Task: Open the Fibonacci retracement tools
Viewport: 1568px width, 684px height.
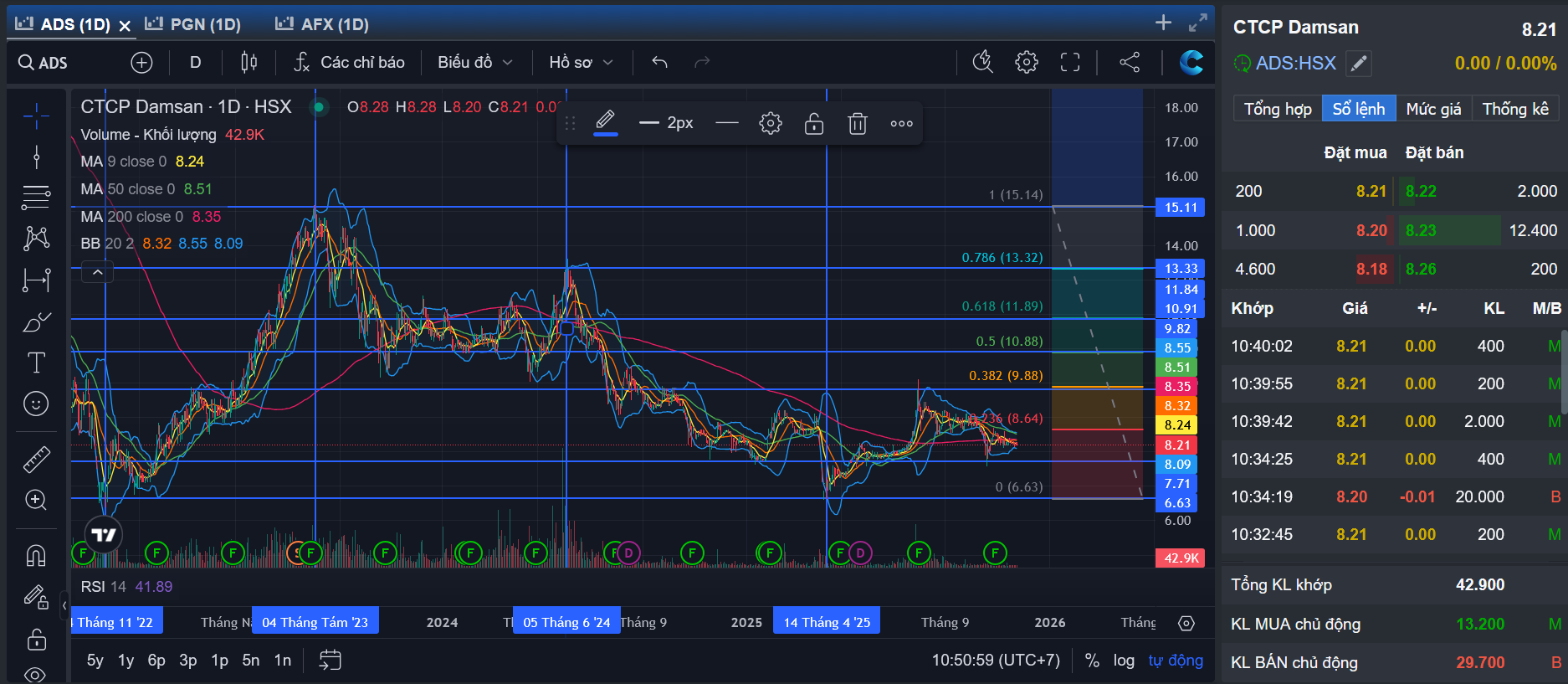Action: [x=36, y=198]
